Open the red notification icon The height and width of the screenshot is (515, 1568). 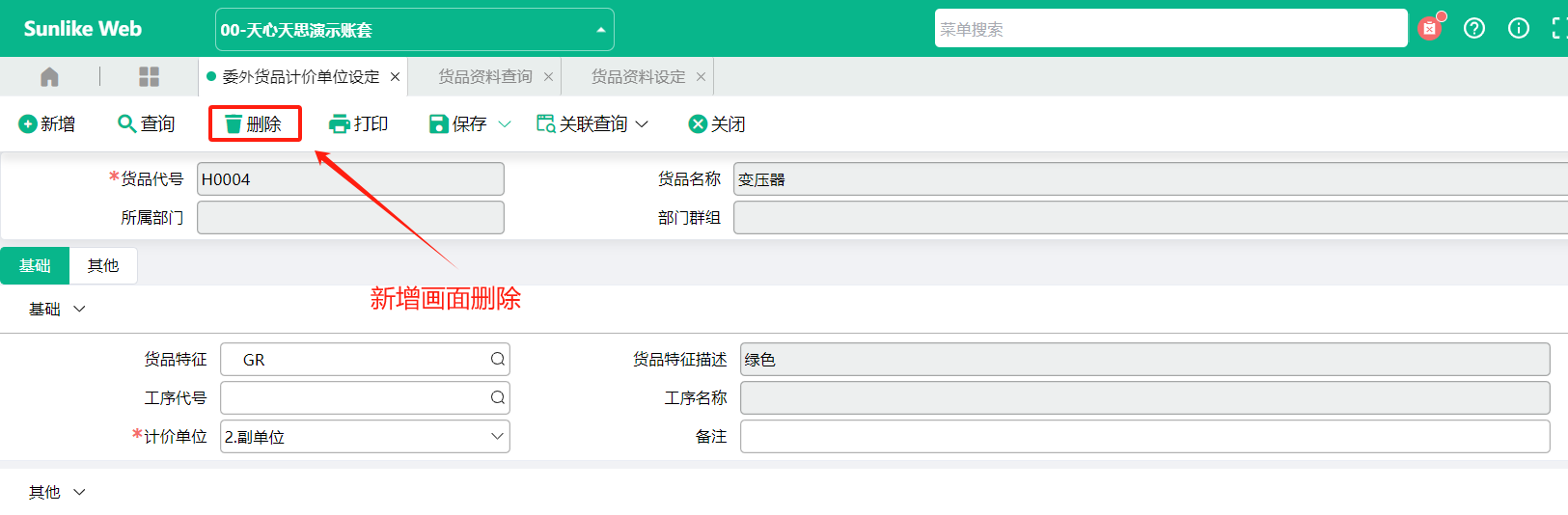pos(1430,28)
